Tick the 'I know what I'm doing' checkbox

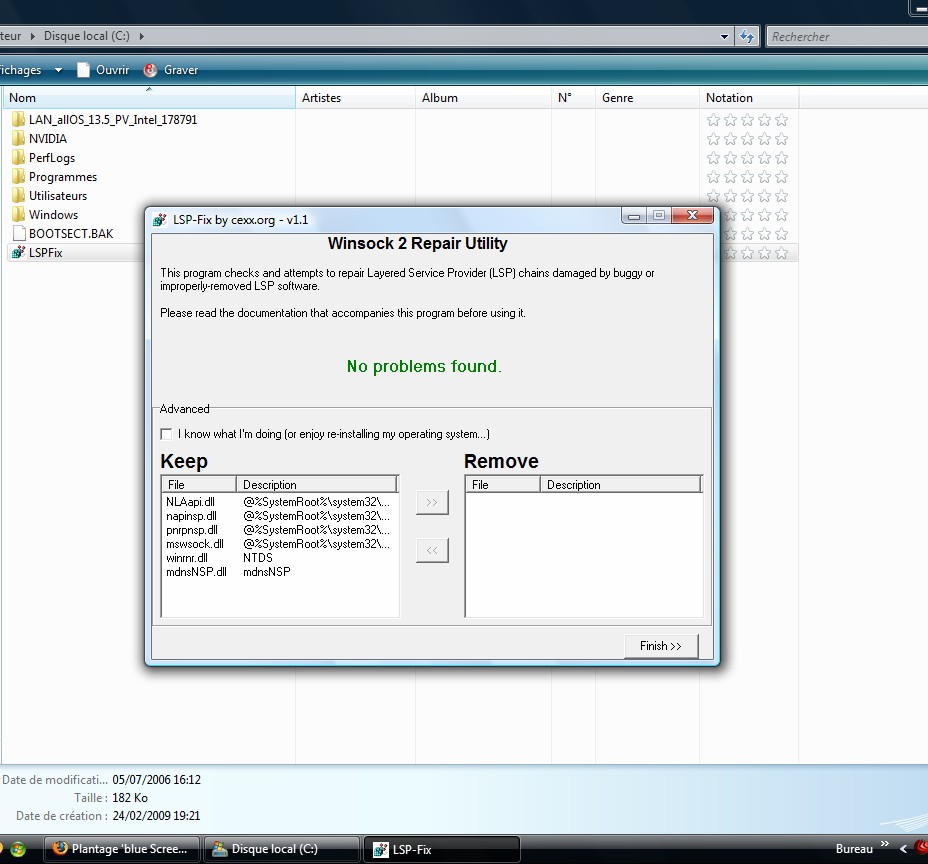tap(166, 434)
